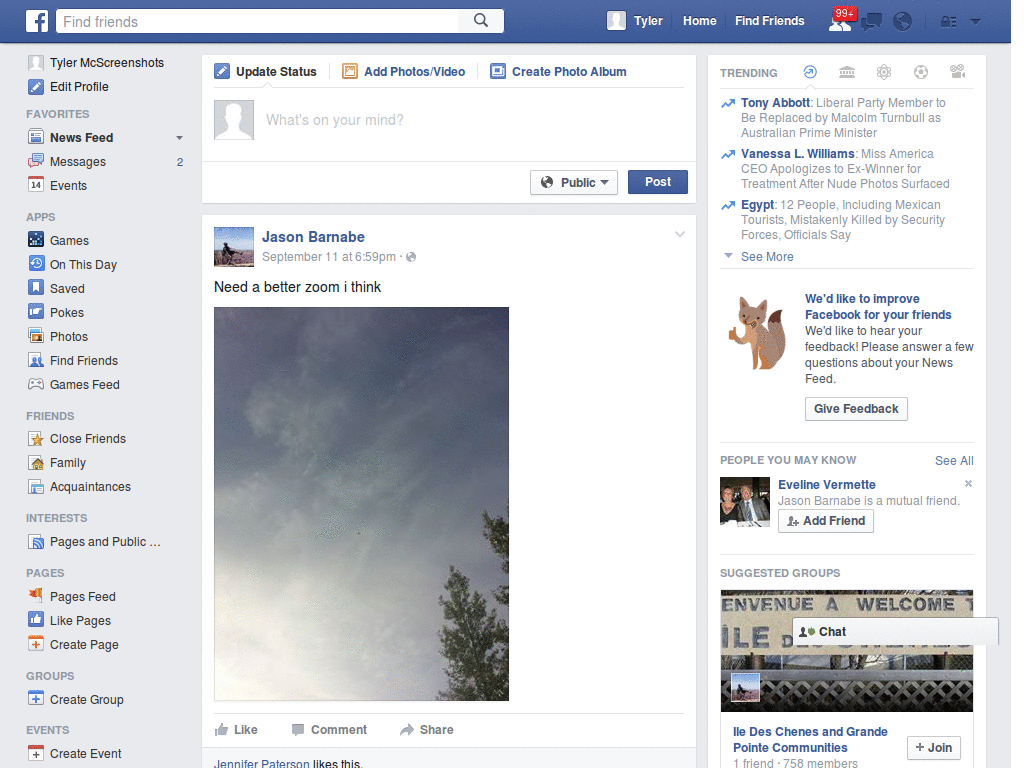Image resolution: width=1024 pixels, height=768 pixels.
Task: Show entertainment trending topics icon
Action: (957, 72)
